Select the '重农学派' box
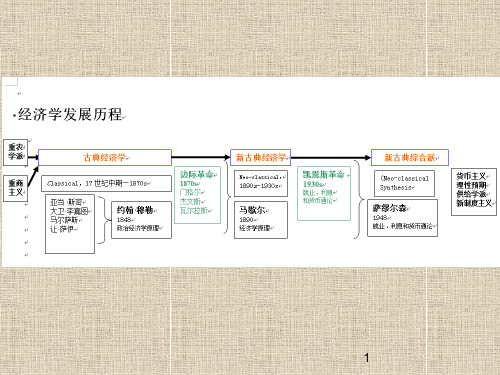 click(15, 152)
